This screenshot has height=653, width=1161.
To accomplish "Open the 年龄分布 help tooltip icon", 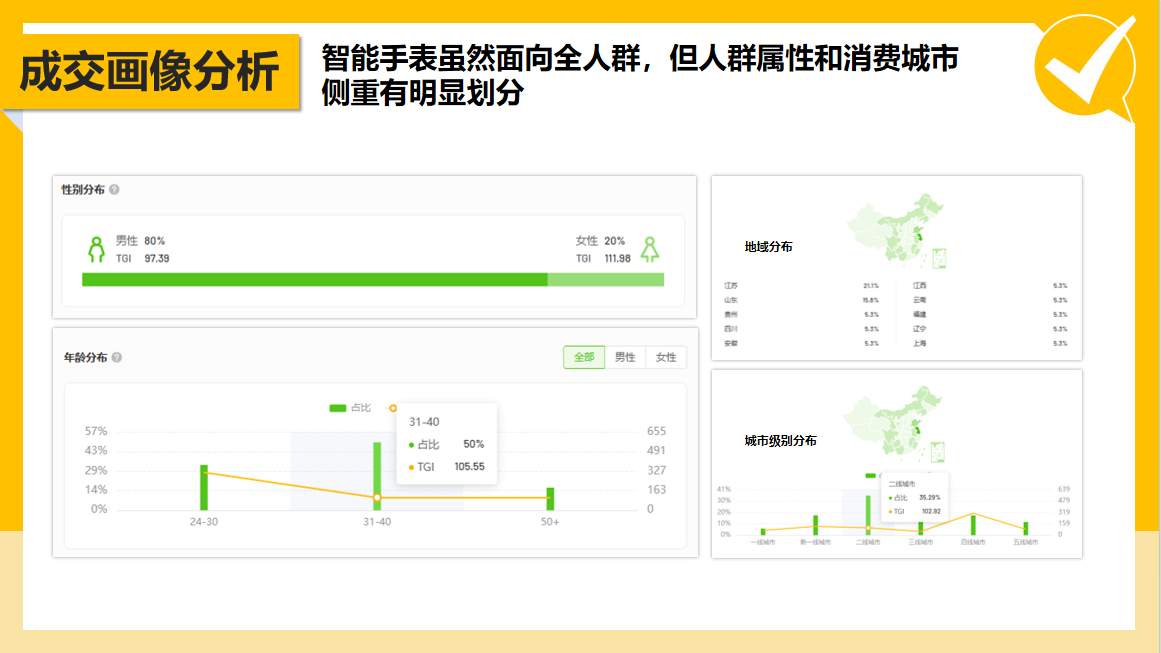I will 116,356.
